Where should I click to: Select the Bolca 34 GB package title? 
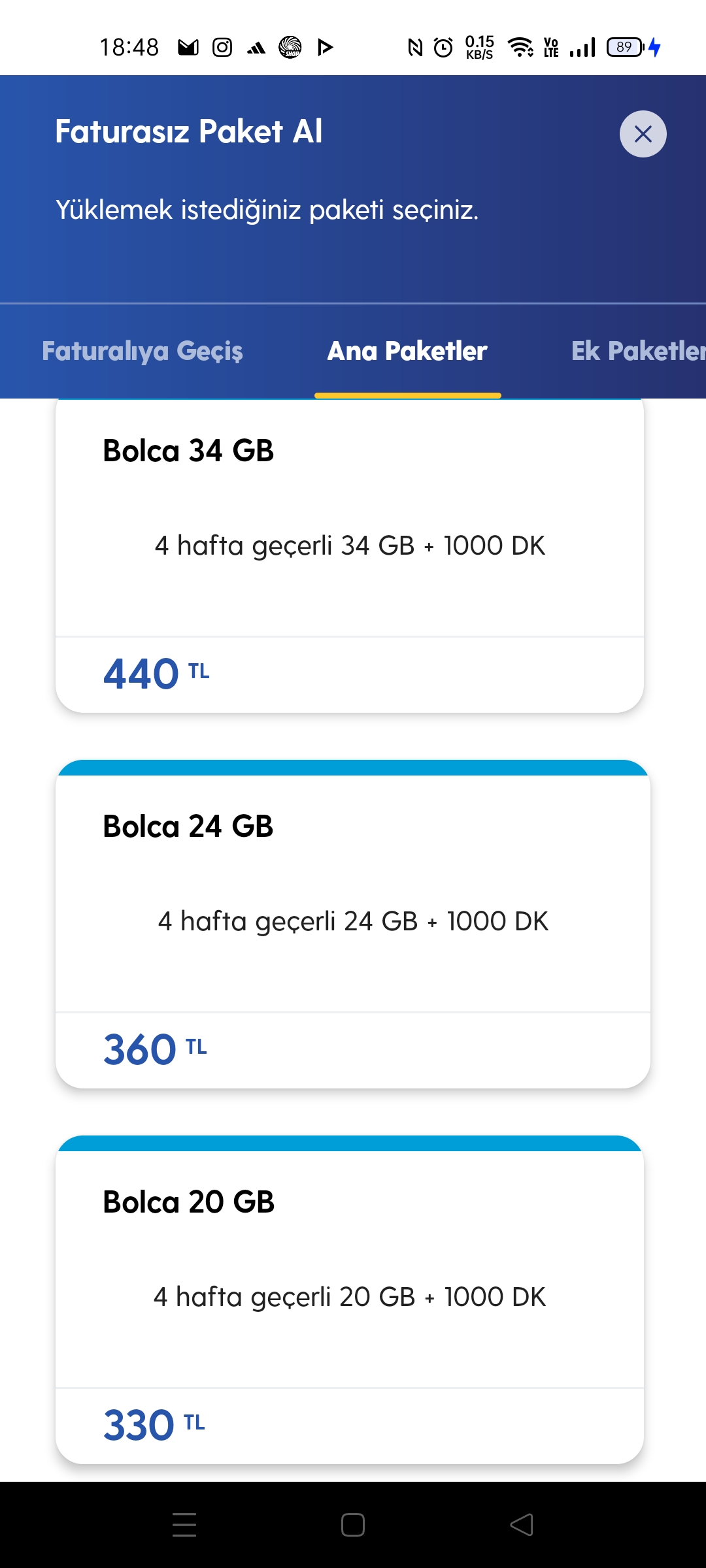pyautogui.click(x=188, y=451)
